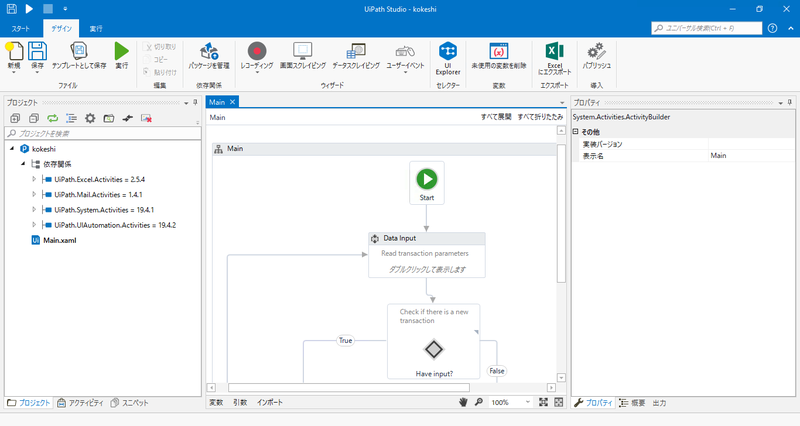
Task: Close the Main designer tab
Action: point(232,102)
